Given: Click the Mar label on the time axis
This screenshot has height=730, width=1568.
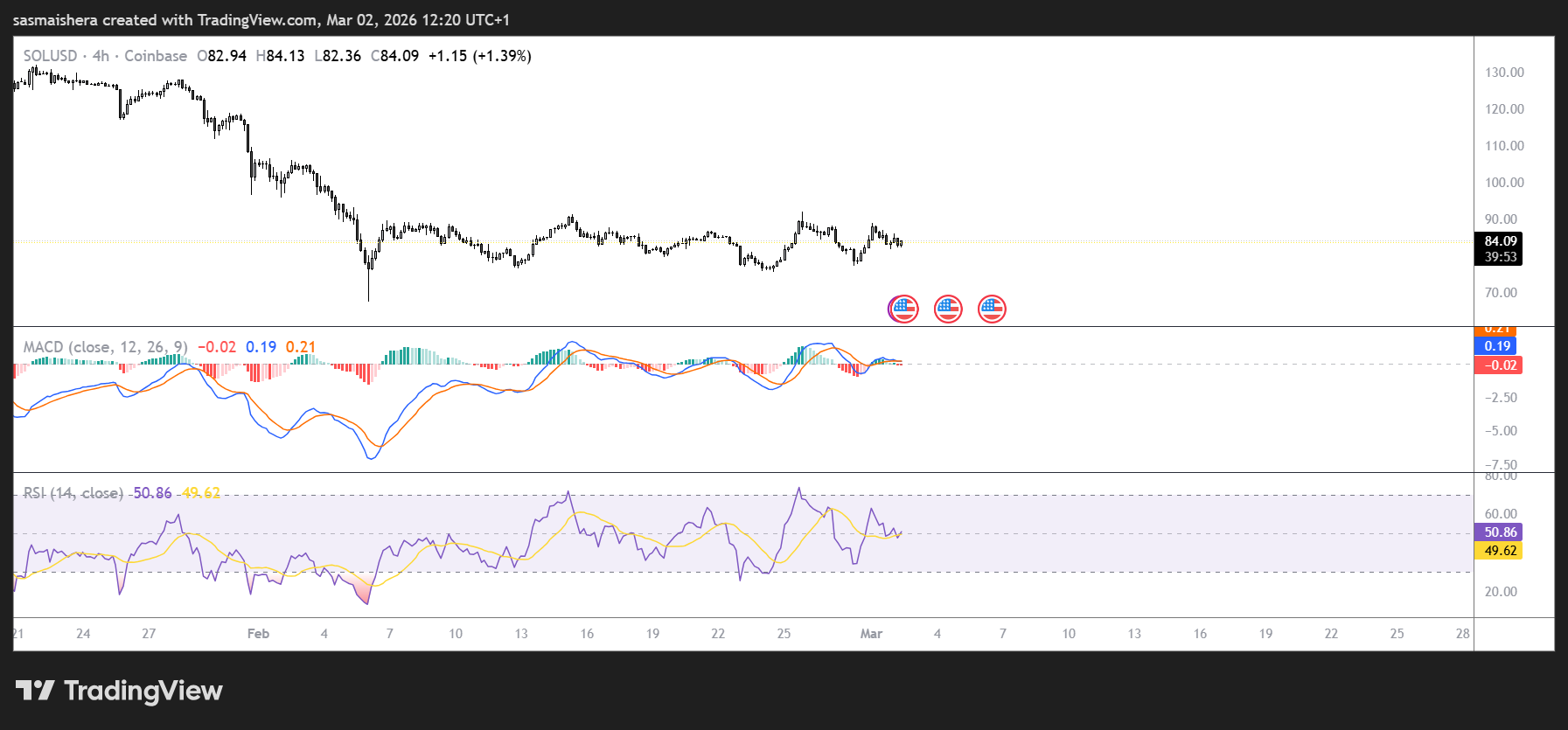Looking at the screenshot, I should tap(871, 634).
